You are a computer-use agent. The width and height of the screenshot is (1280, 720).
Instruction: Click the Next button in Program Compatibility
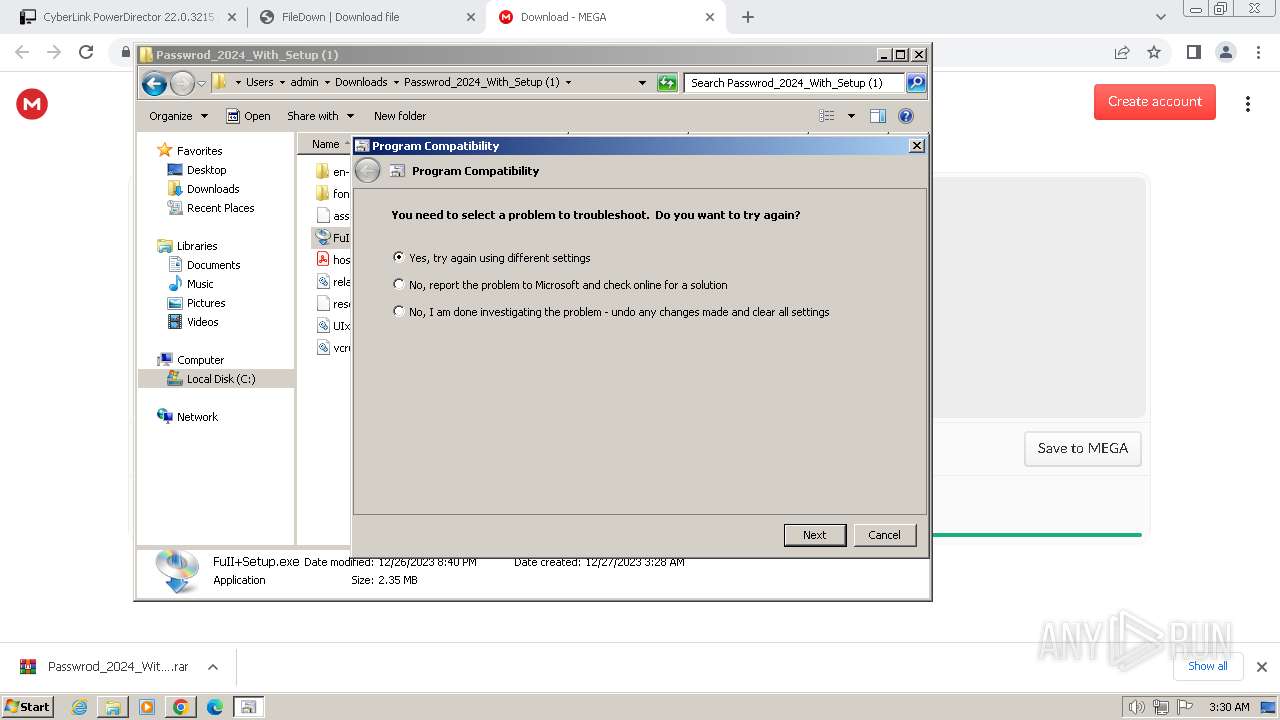pos(814,535)
